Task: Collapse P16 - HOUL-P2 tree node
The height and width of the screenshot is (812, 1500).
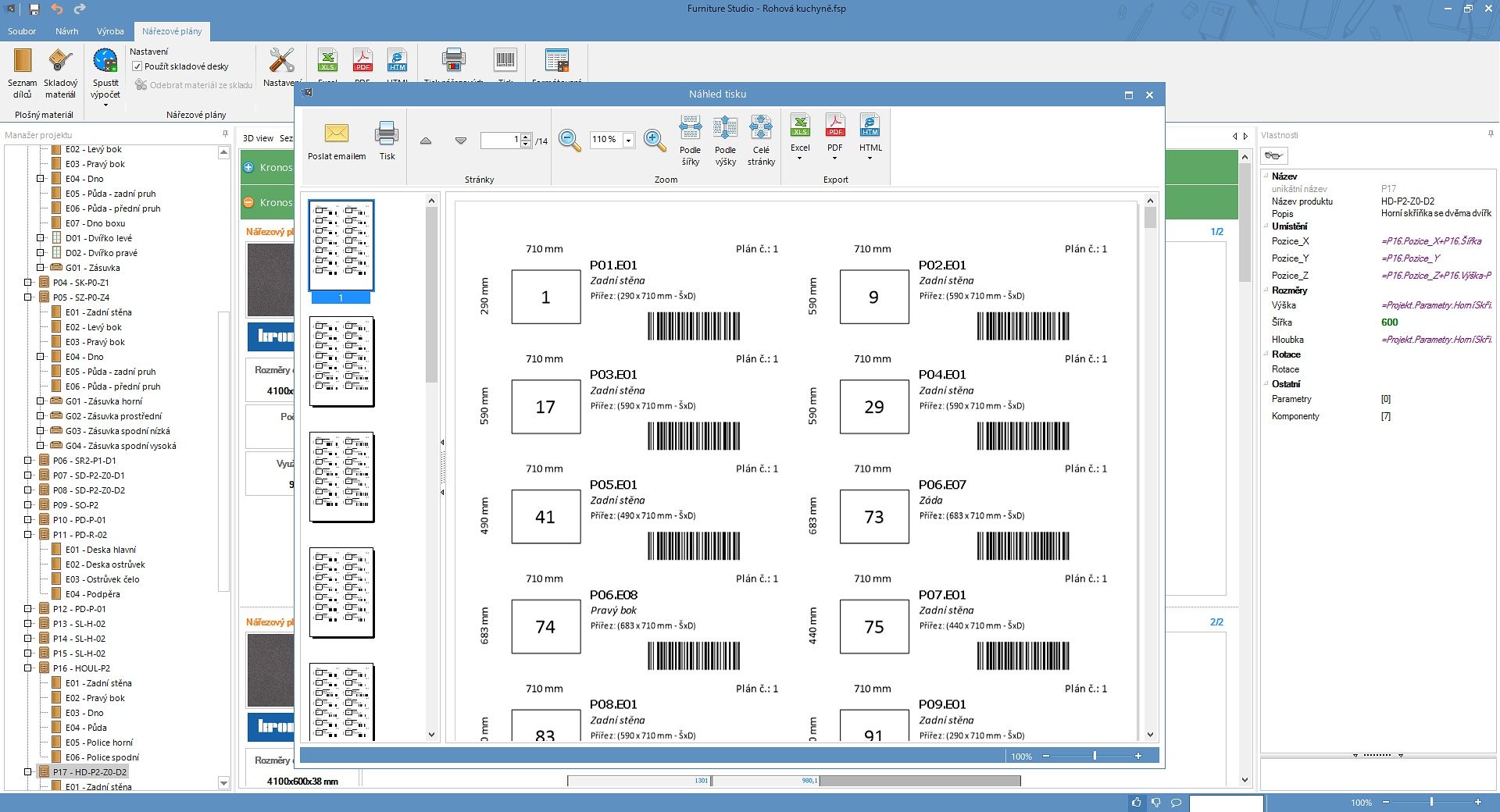Action: [28, 668]
